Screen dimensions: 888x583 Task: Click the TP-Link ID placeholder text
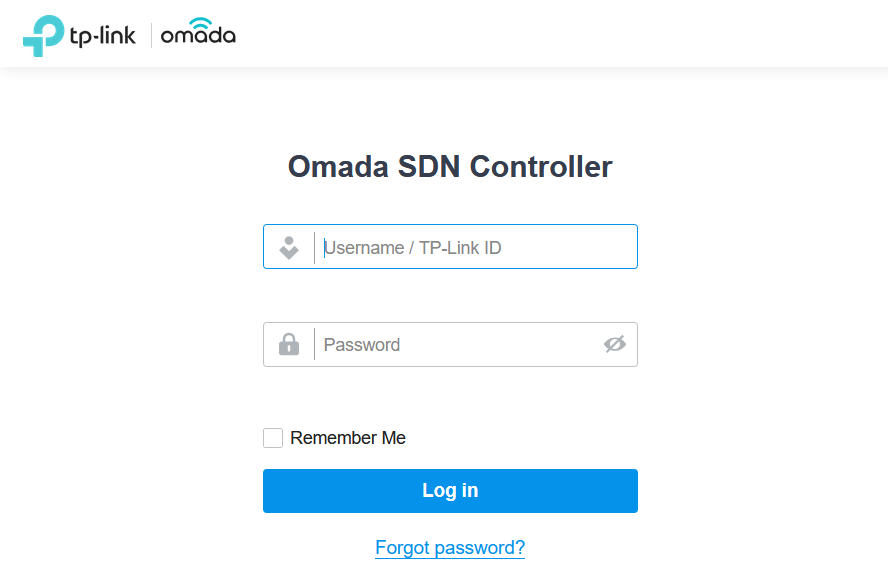(x=460, y=248)
